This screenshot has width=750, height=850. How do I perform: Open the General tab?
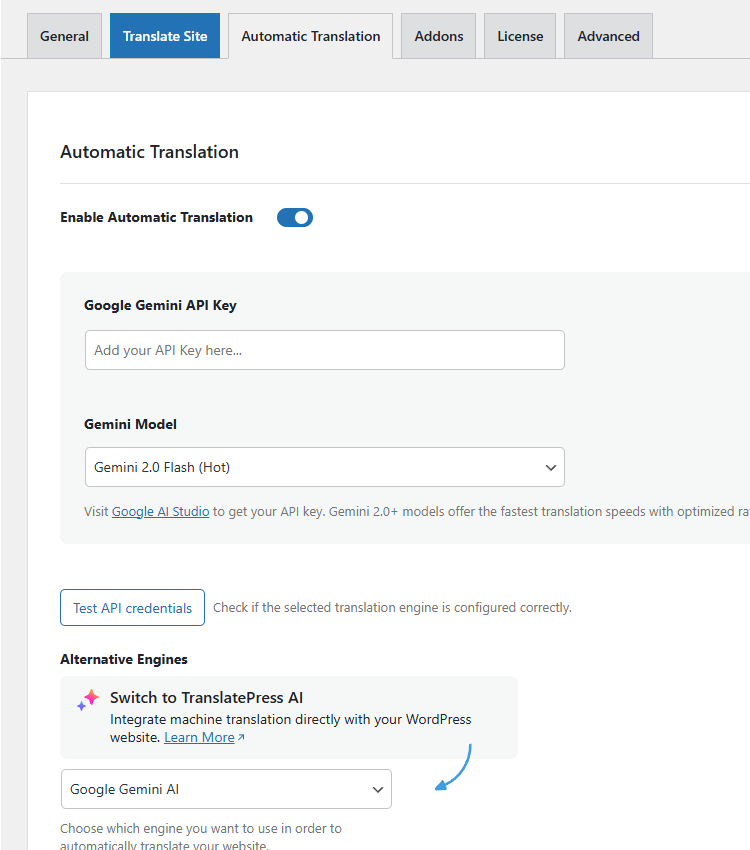[x=64, y=36]
